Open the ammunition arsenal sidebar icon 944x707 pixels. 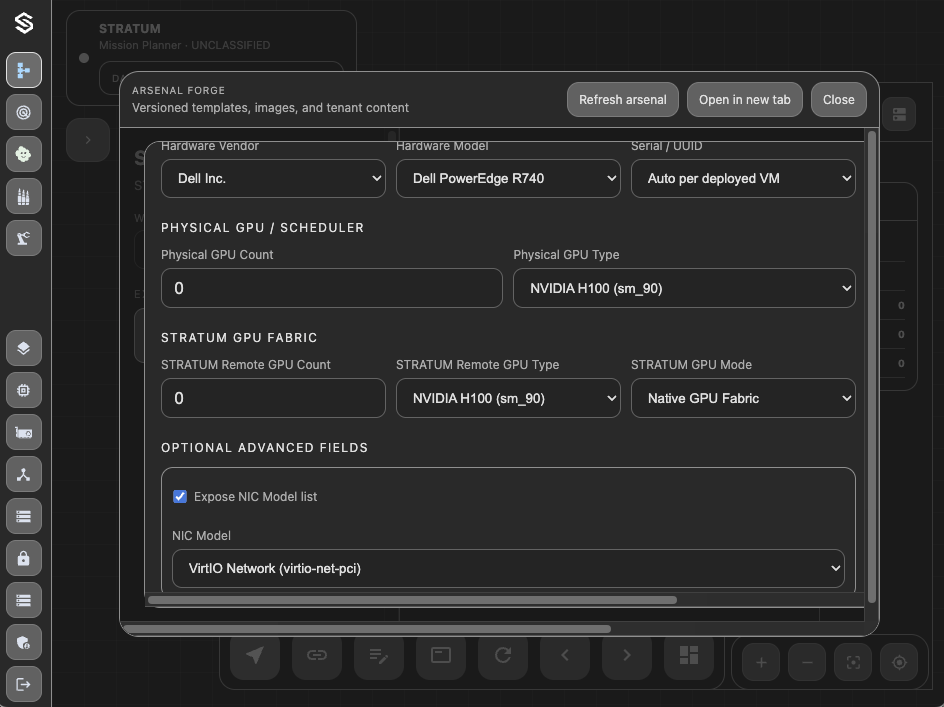[24, 196]
